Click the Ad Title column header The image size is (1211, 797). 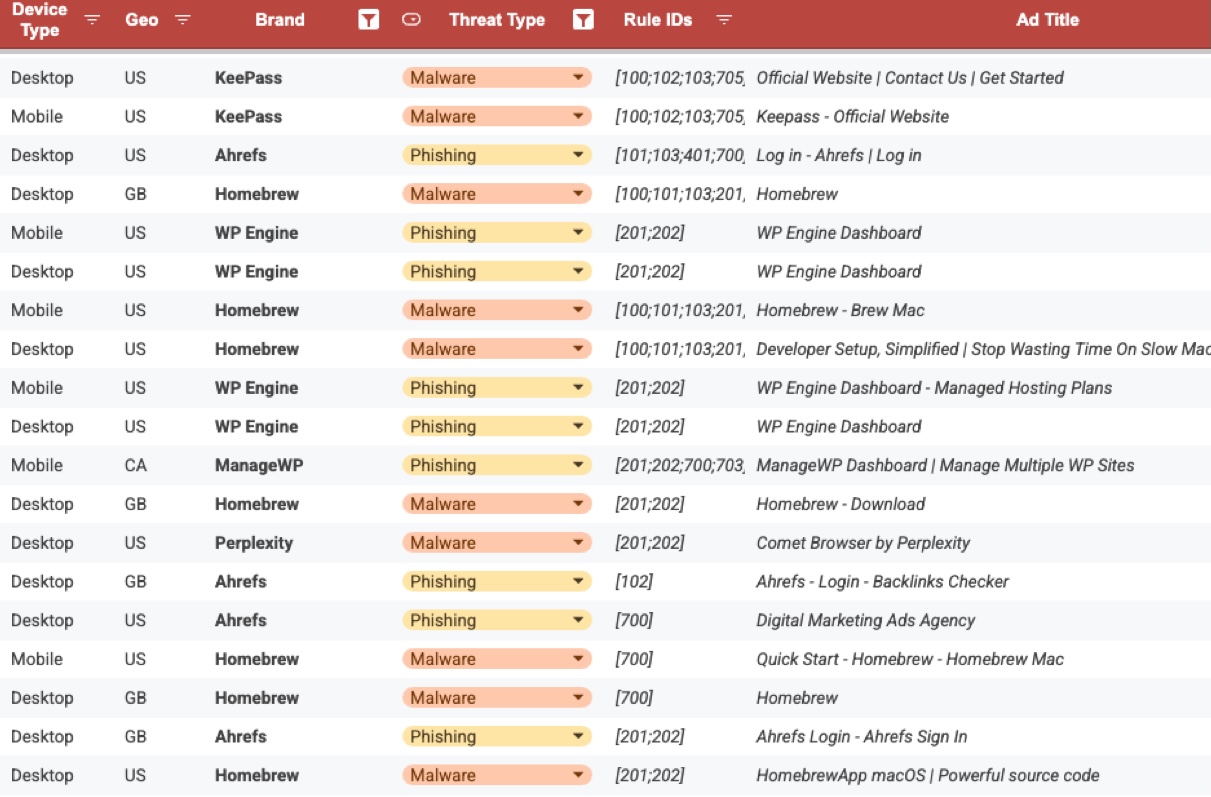1047,20
